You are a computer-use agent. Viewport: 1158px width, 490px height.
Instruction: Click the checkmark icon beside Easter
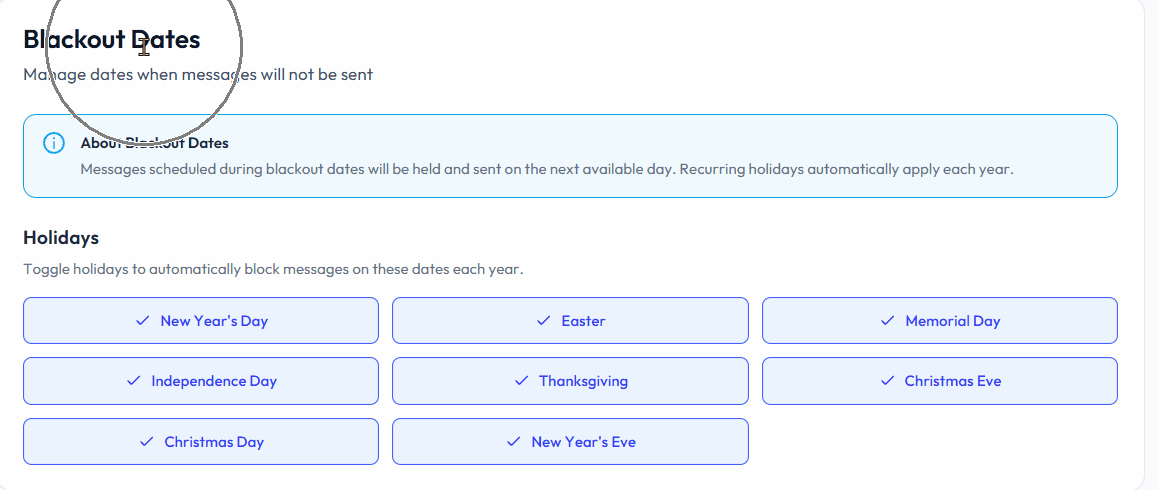[x=544, y=321]
